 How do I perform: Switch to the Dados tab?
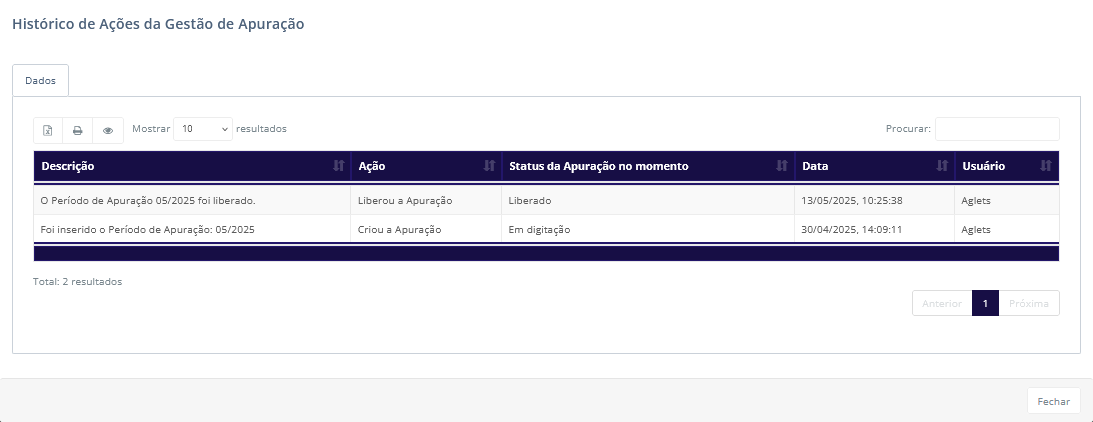[40, 80]
